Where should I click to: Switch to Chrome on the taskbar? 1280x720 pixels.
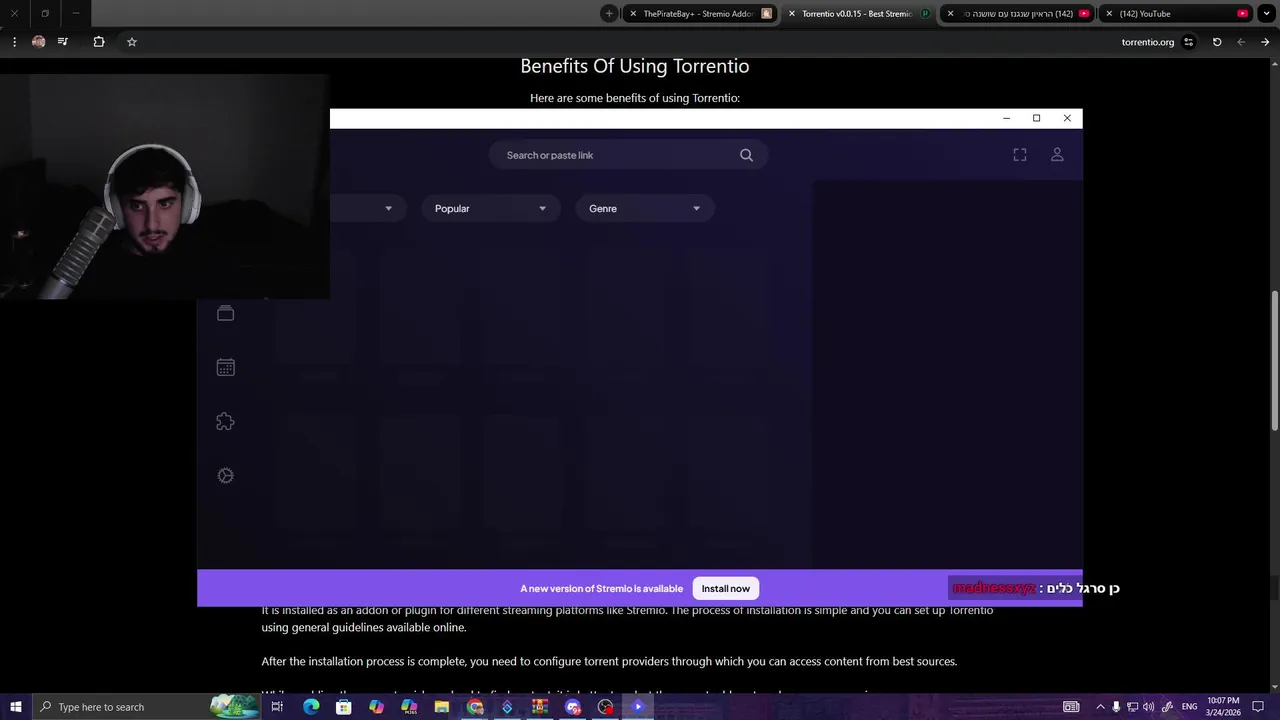(475, 707)
